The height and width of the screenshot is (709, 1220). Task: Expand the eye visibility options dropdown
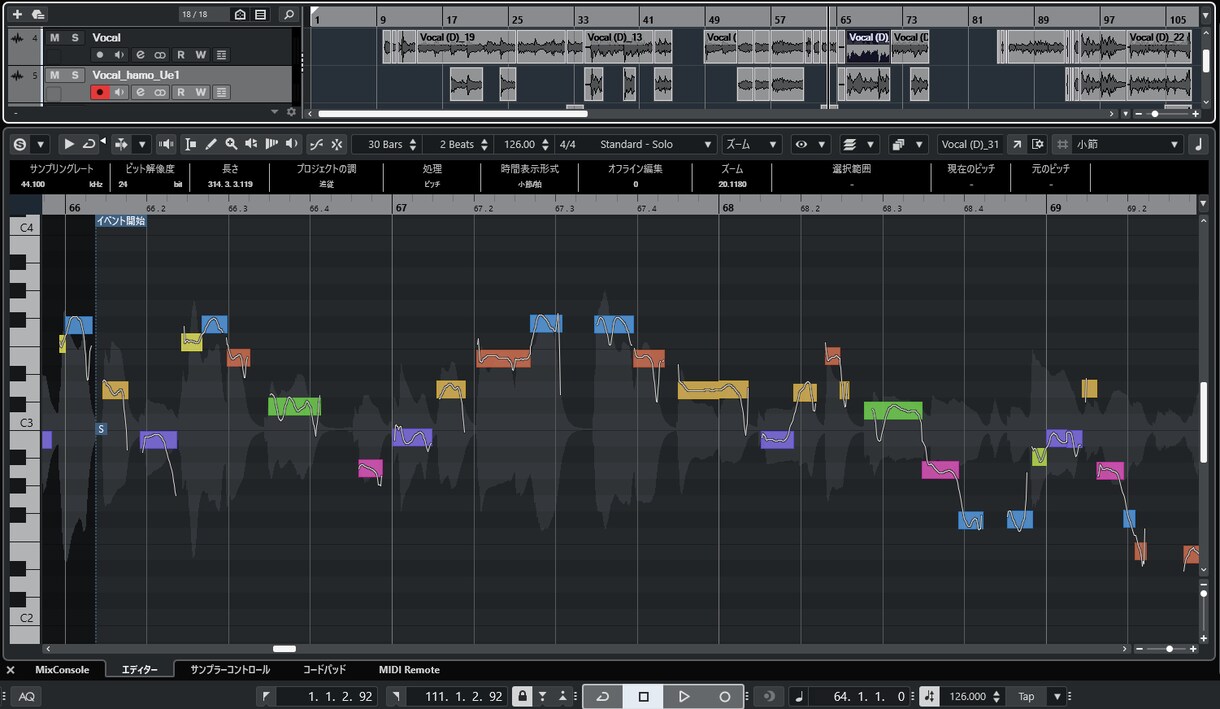click(822, 144)
